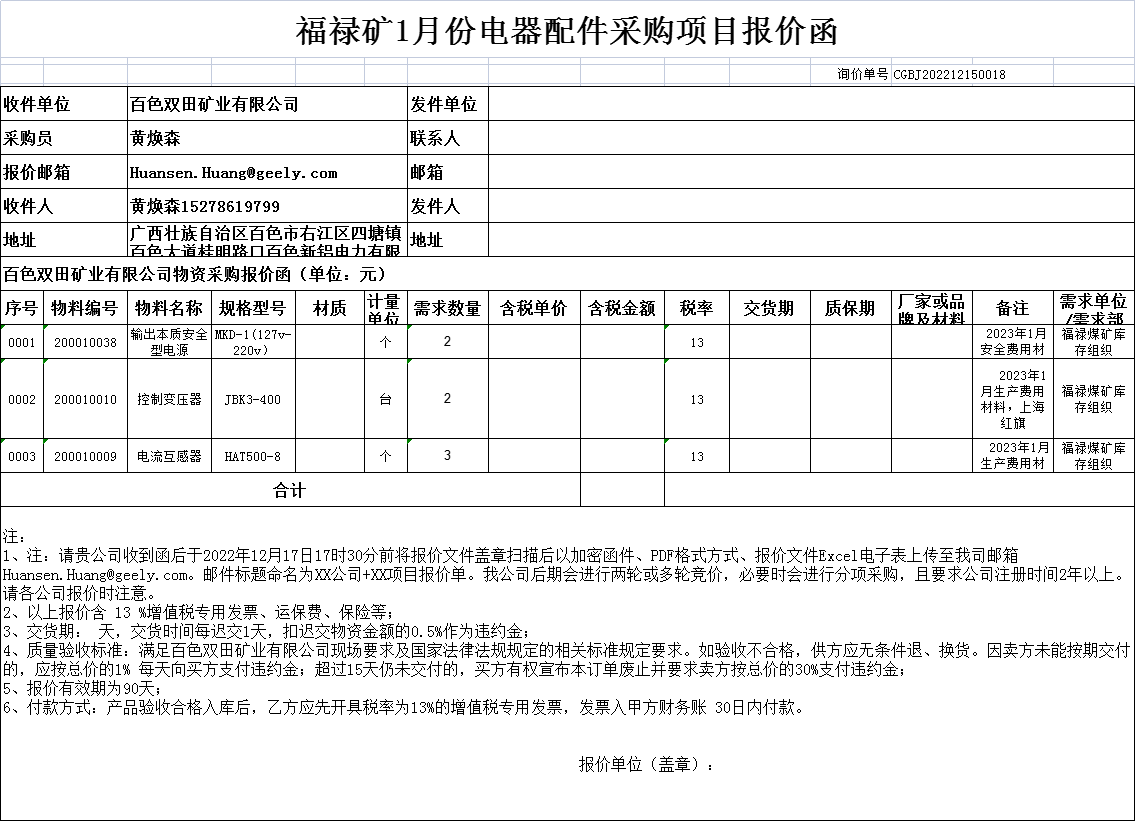Image resolution: width=1135 pixels, height=821 pixels.
Task: Select spec cell 'JBK3-400'
Action: (x=253, y=400)
